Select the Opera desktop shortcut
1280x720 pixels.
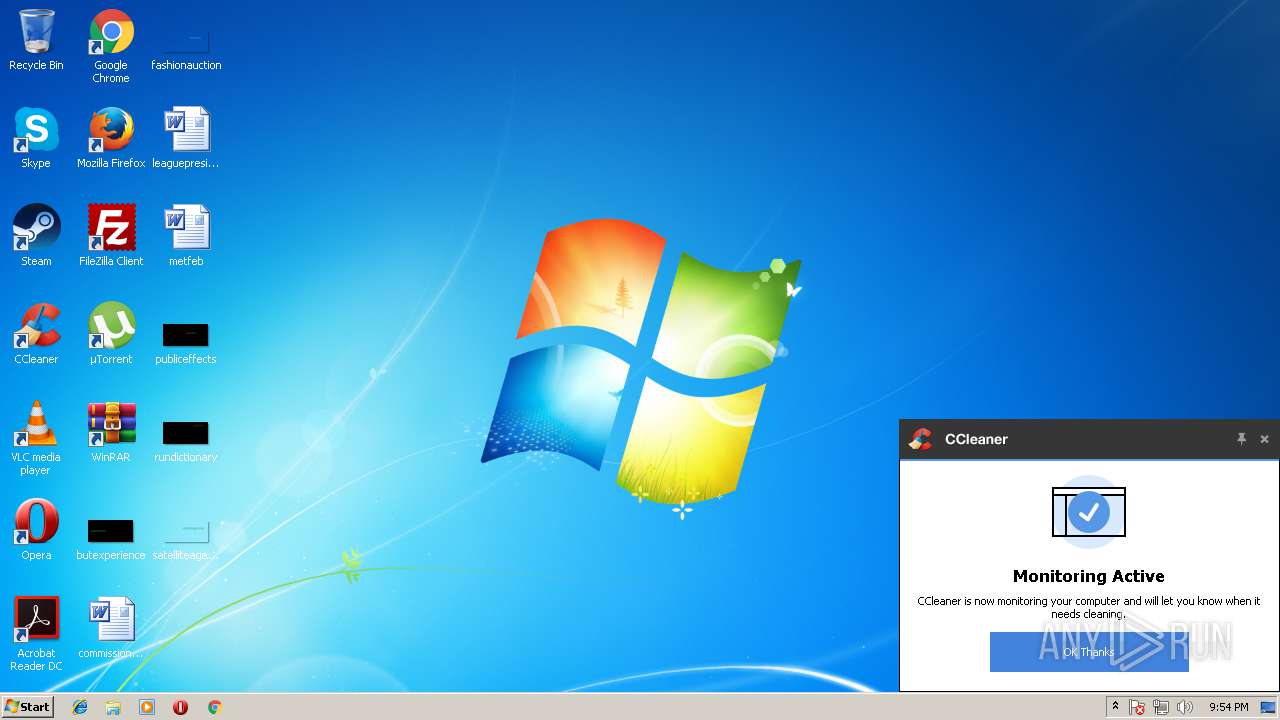[x=36, y=530]
